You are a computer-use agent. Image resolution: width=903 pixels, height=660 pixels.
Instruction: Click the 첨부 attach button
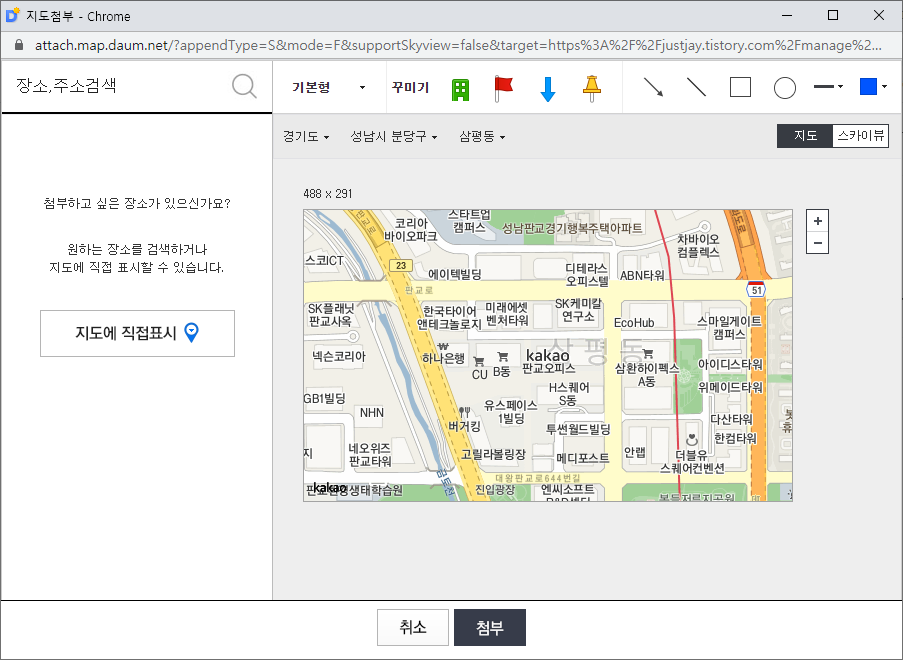490,627
